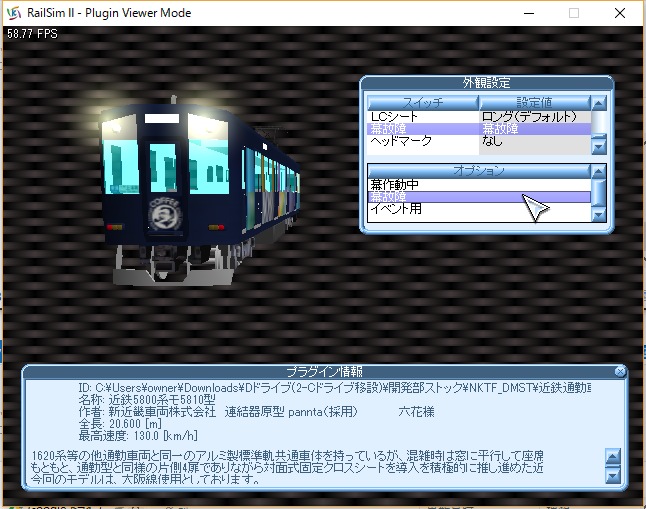646x509 pixels.
Task: Click the 外観設定 panel title bar
Action: tap(487, 83)
